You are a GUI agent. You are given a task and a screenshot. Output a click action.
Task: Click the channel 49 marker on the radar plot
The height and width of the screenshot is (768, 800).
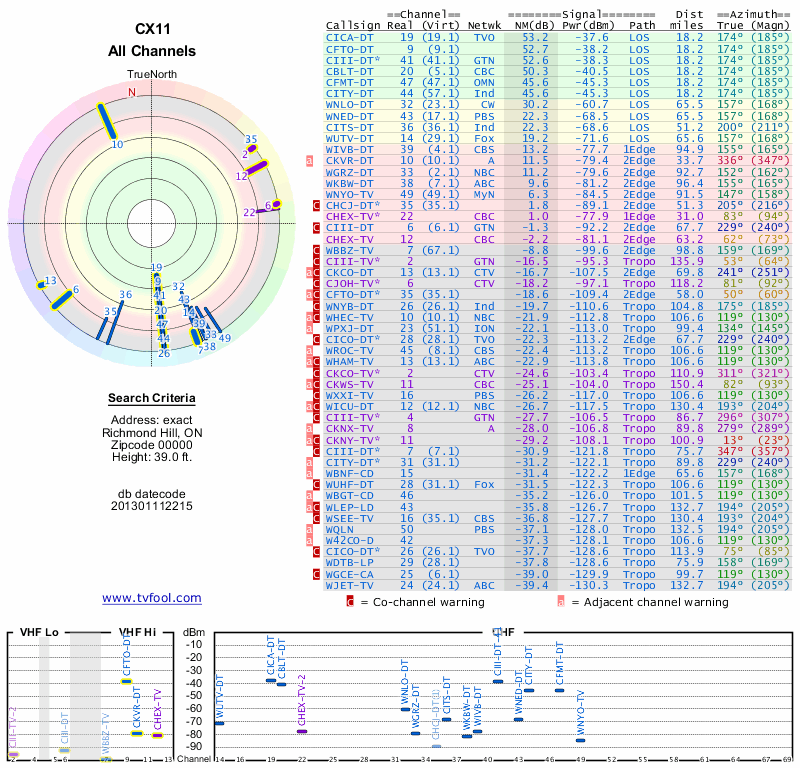pyautogui.click(x=213, y=319)
